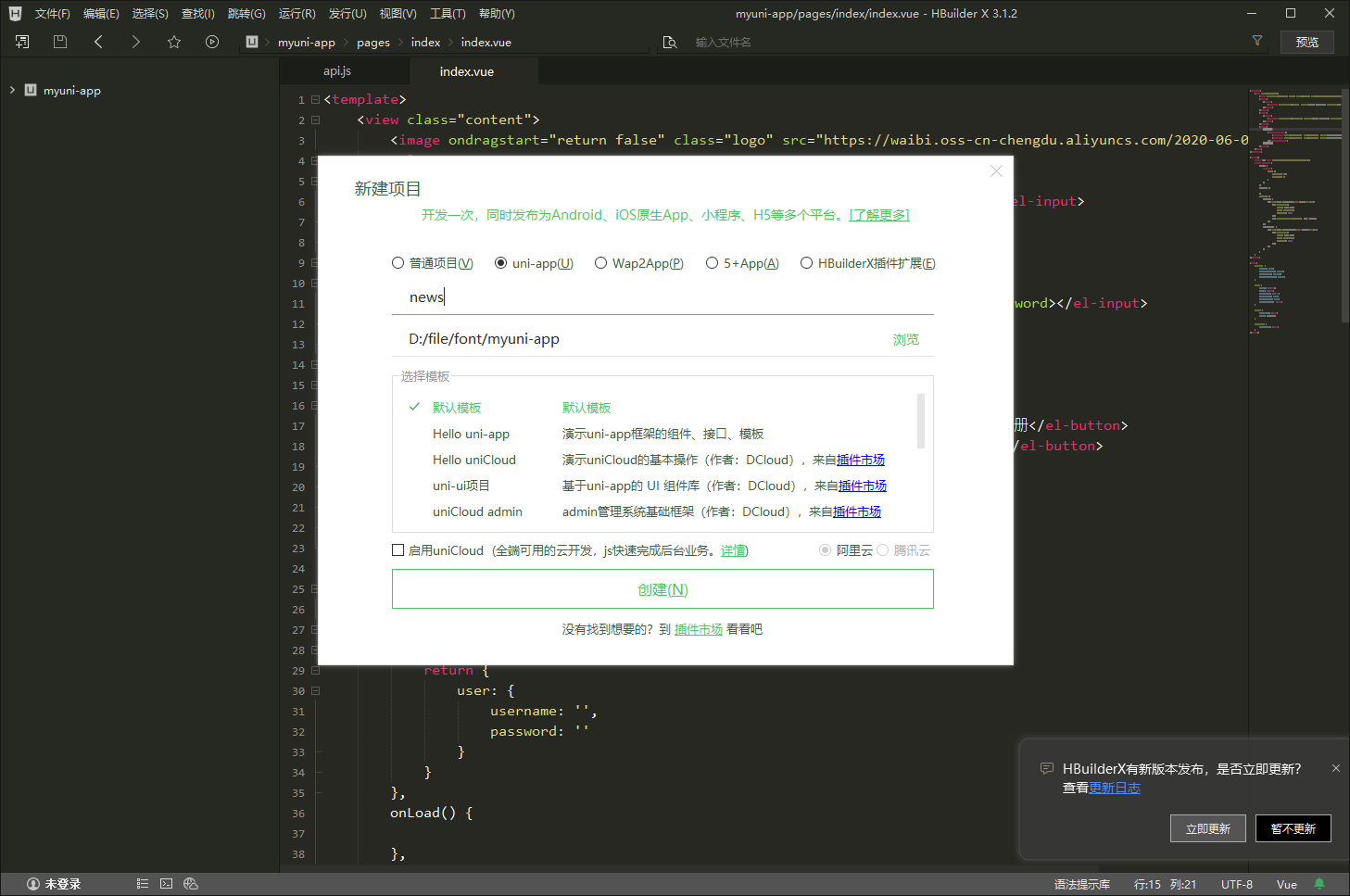Click the filter funnel icon
This screenshot has width=1350, height=896.
1257,41
